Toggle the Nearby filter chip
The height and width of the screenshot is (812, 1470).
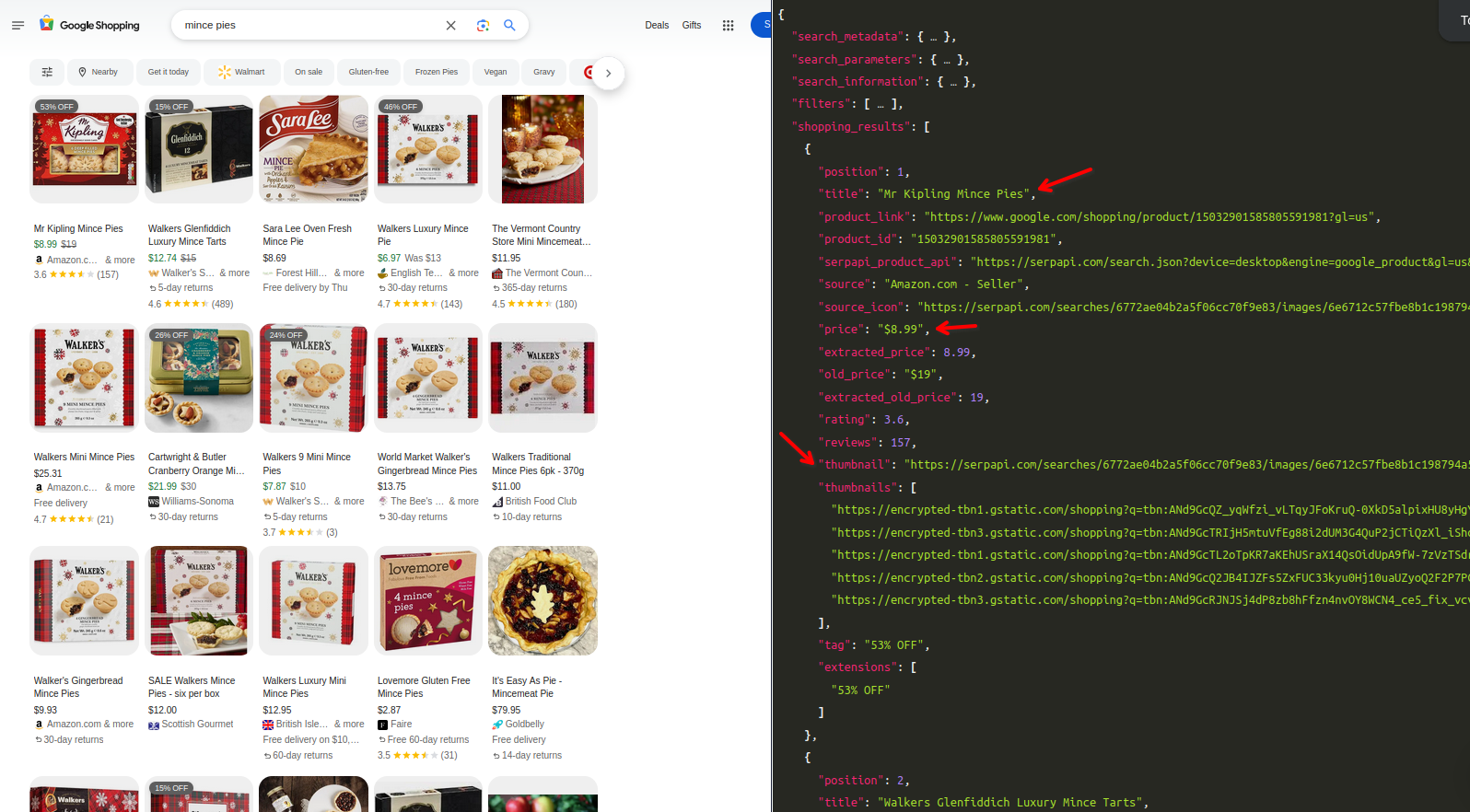point(98,72)
